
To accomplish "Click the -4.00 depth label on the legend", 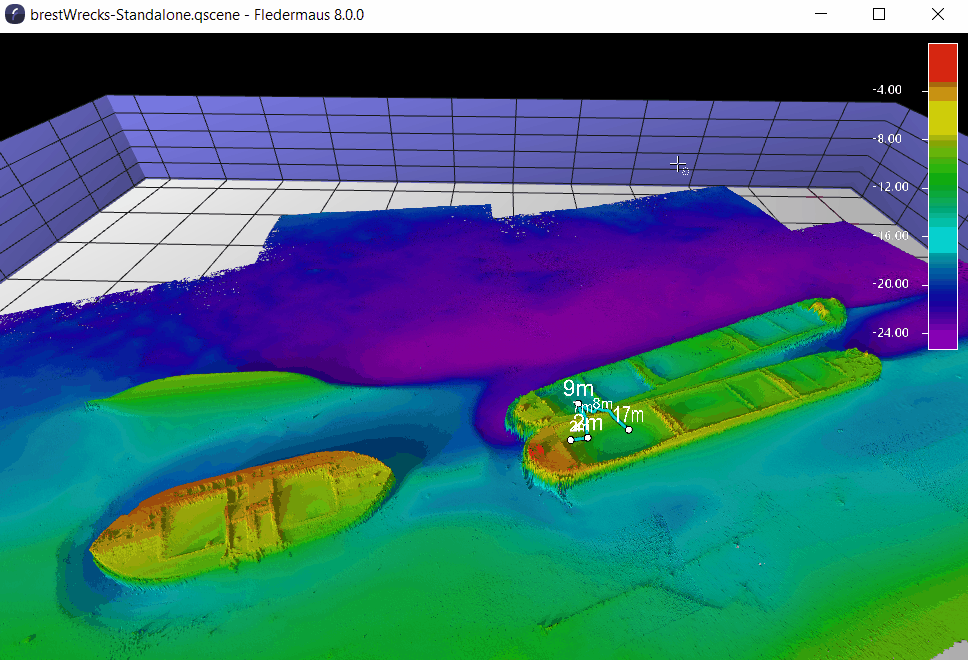I will 887,90.
